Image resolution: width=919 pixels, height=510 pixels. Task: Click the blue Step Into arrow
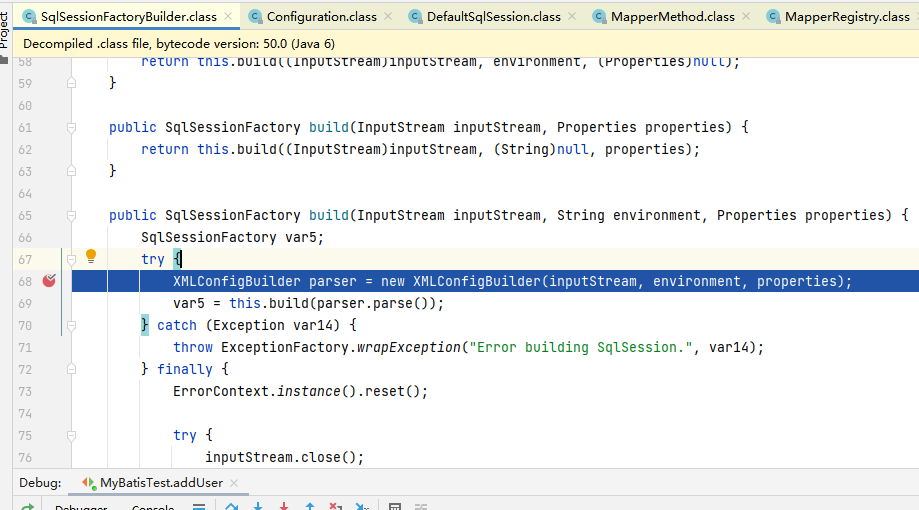pyautogui.click(x=258, y=506)
